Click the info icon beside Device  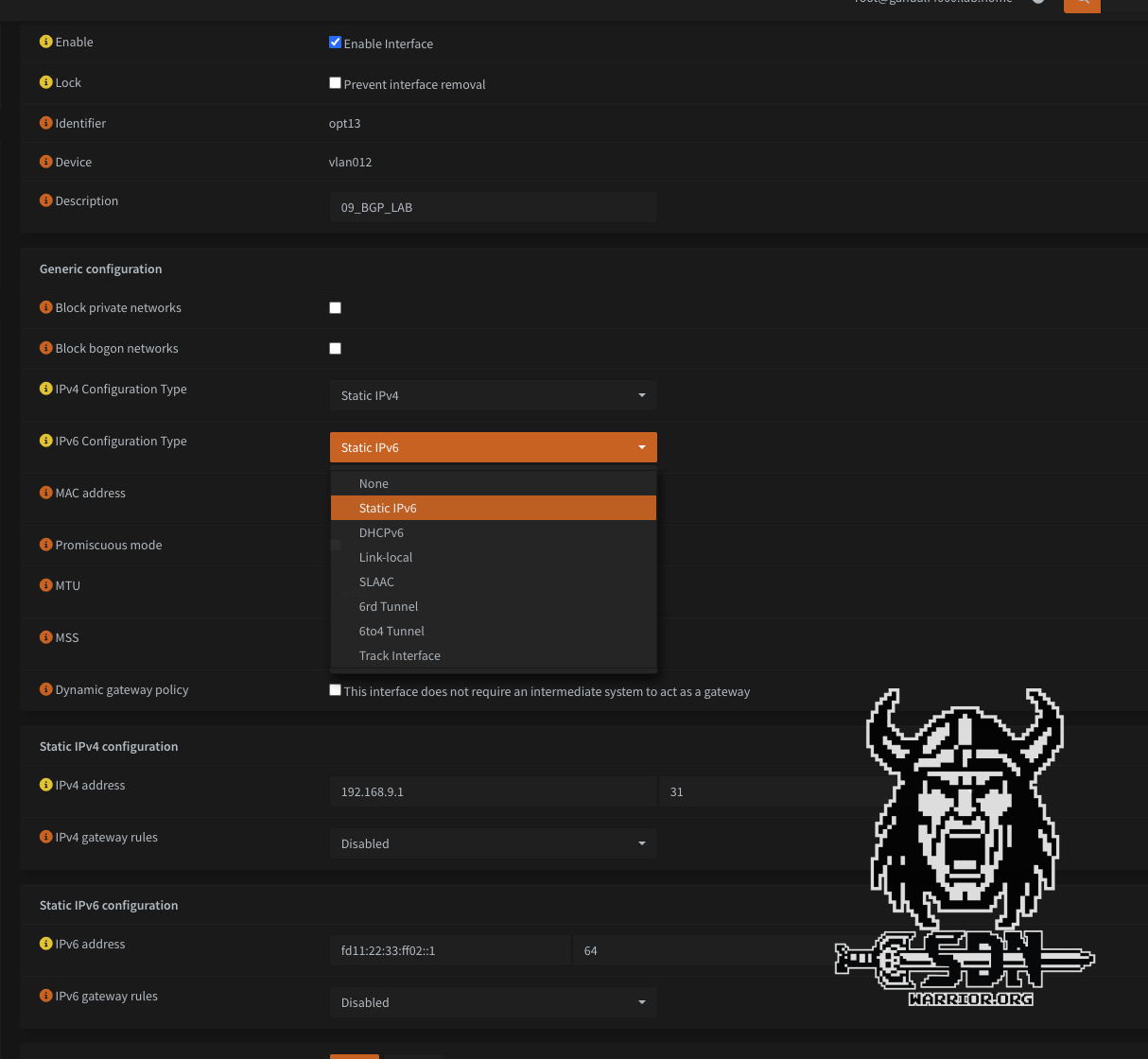pyautogui.click(x=45, y=162)
